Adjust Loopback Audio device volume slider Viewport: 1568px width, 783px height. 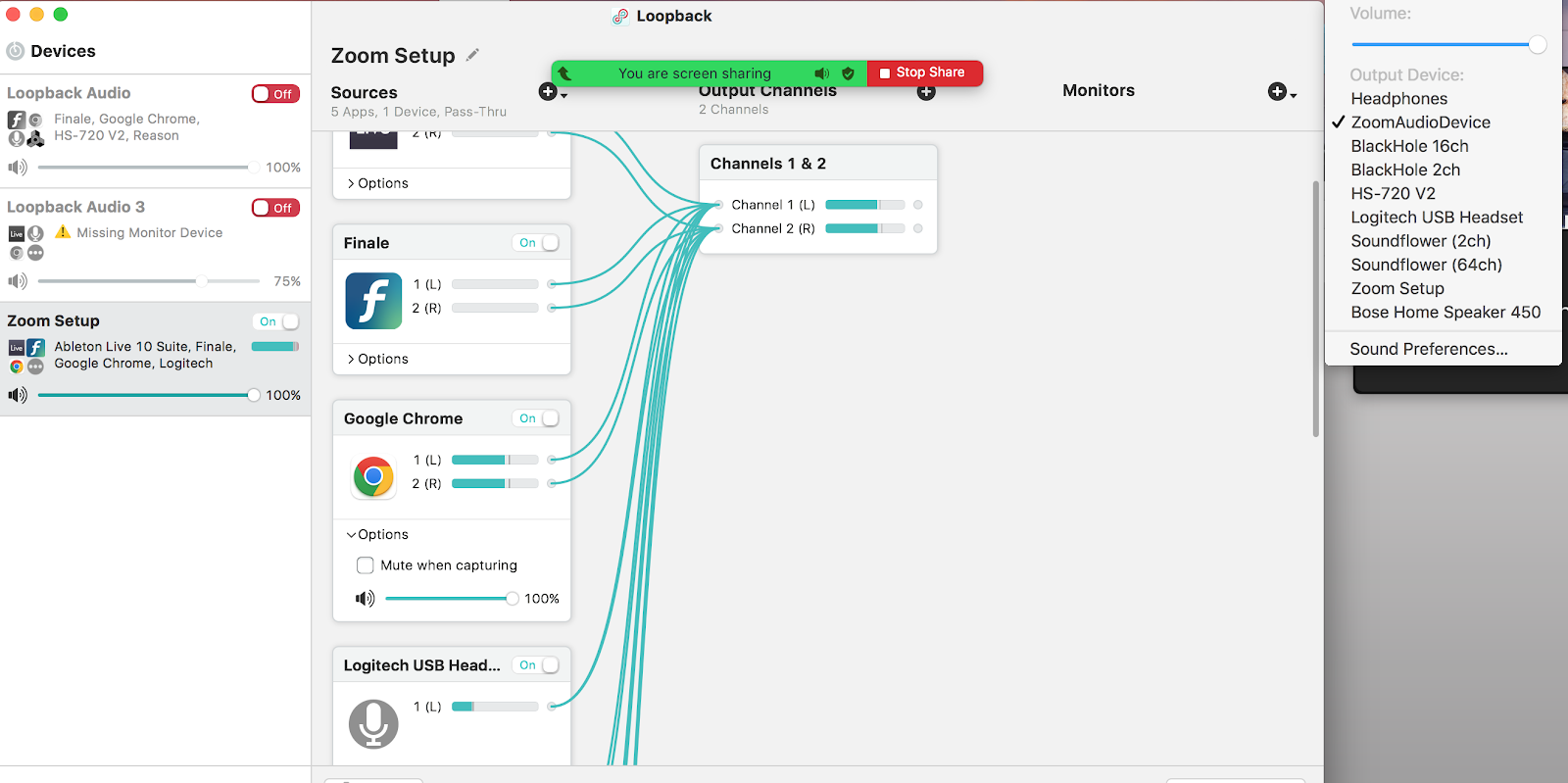pyautogui.click(x=149, y=168)
